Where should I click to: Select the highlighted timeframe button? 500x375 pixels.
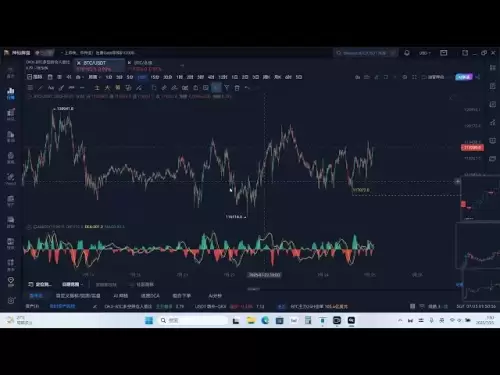tap(142, 77)
